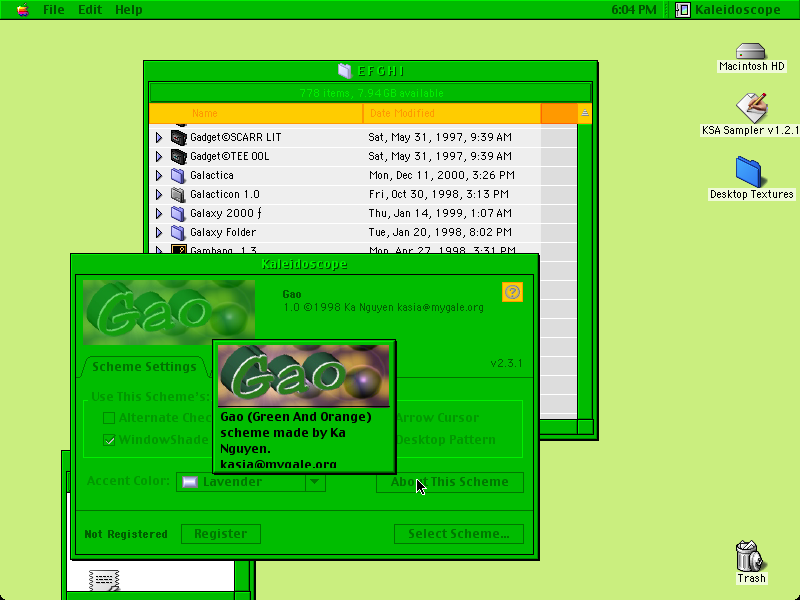This screenshot has width=800, height=600.
Task: Click the Gadget©TEE OOL file icon
Action: (178, 156)
